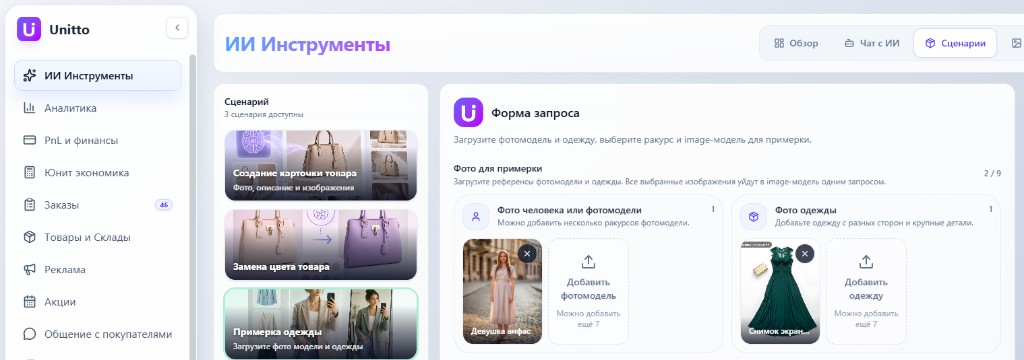Open Аналитика in the sidebar

[98, 108]
